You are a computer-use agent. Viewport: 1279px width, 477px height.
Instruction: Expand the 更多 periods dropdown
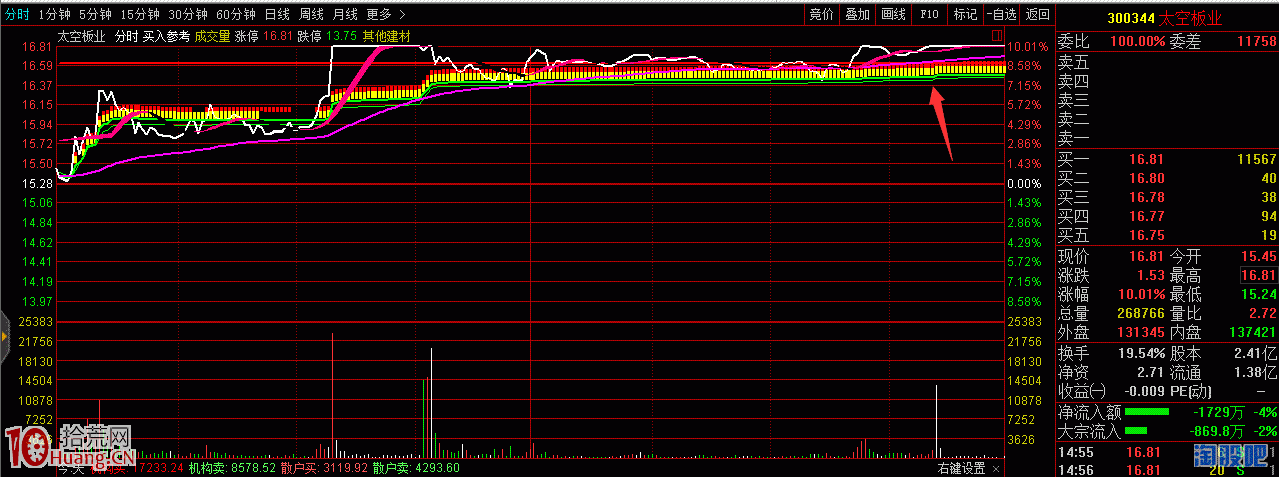pos(385,14)
